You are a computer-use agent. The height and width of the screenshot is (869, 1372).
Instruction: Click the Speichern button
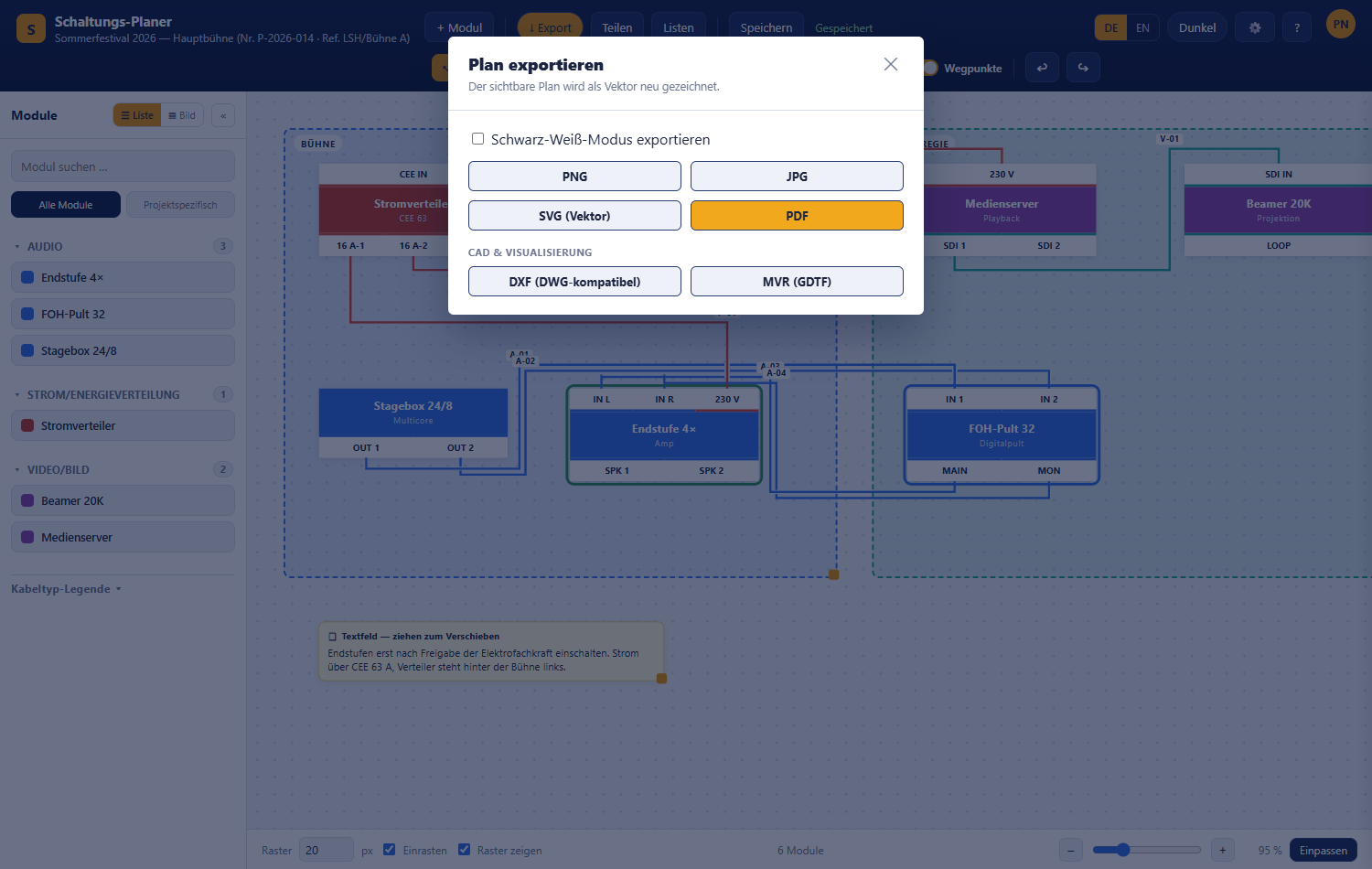766,27
